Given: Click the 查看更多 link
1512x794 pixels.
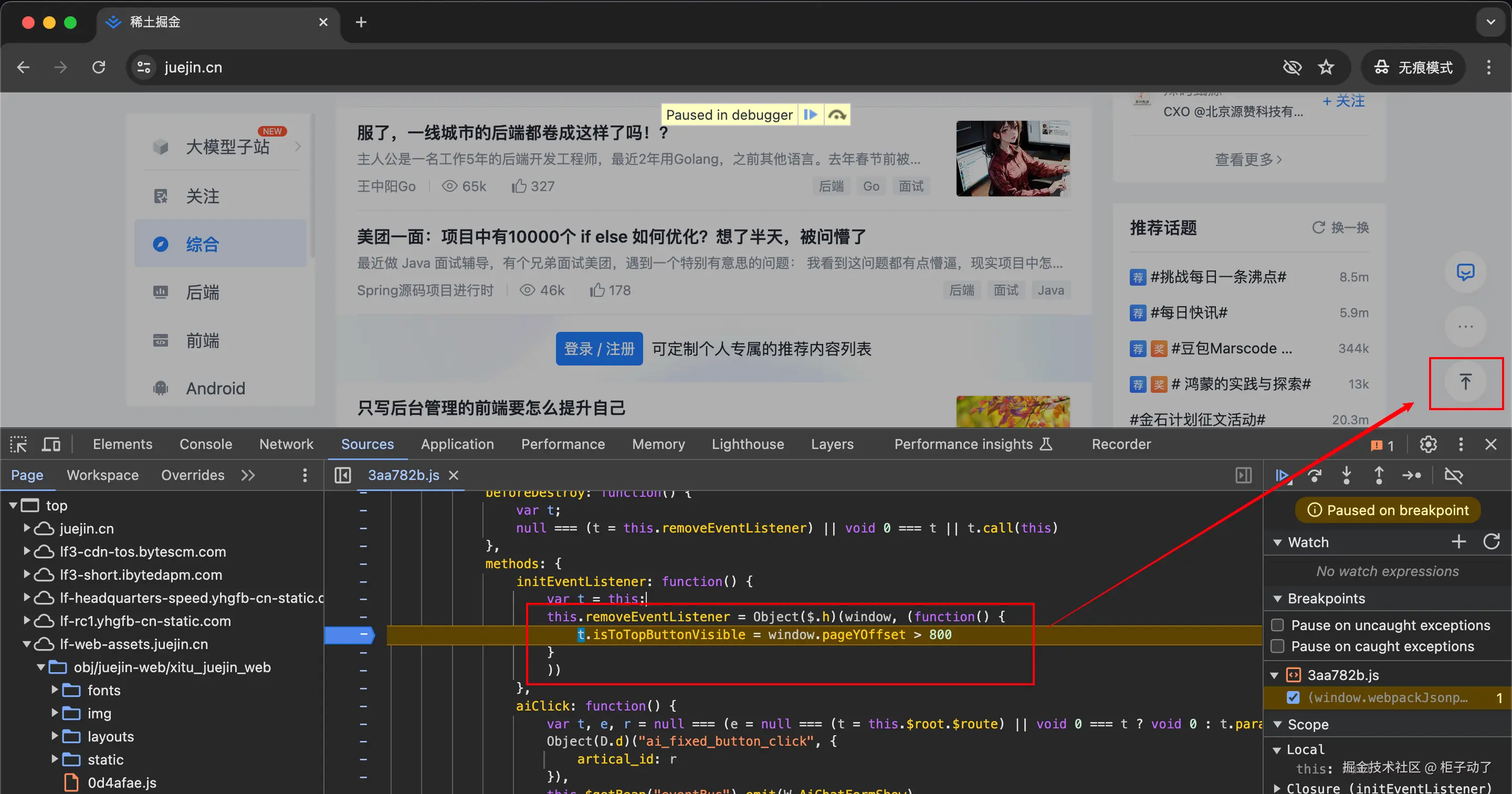Looking at the screenshot, I should (1248, 159).
